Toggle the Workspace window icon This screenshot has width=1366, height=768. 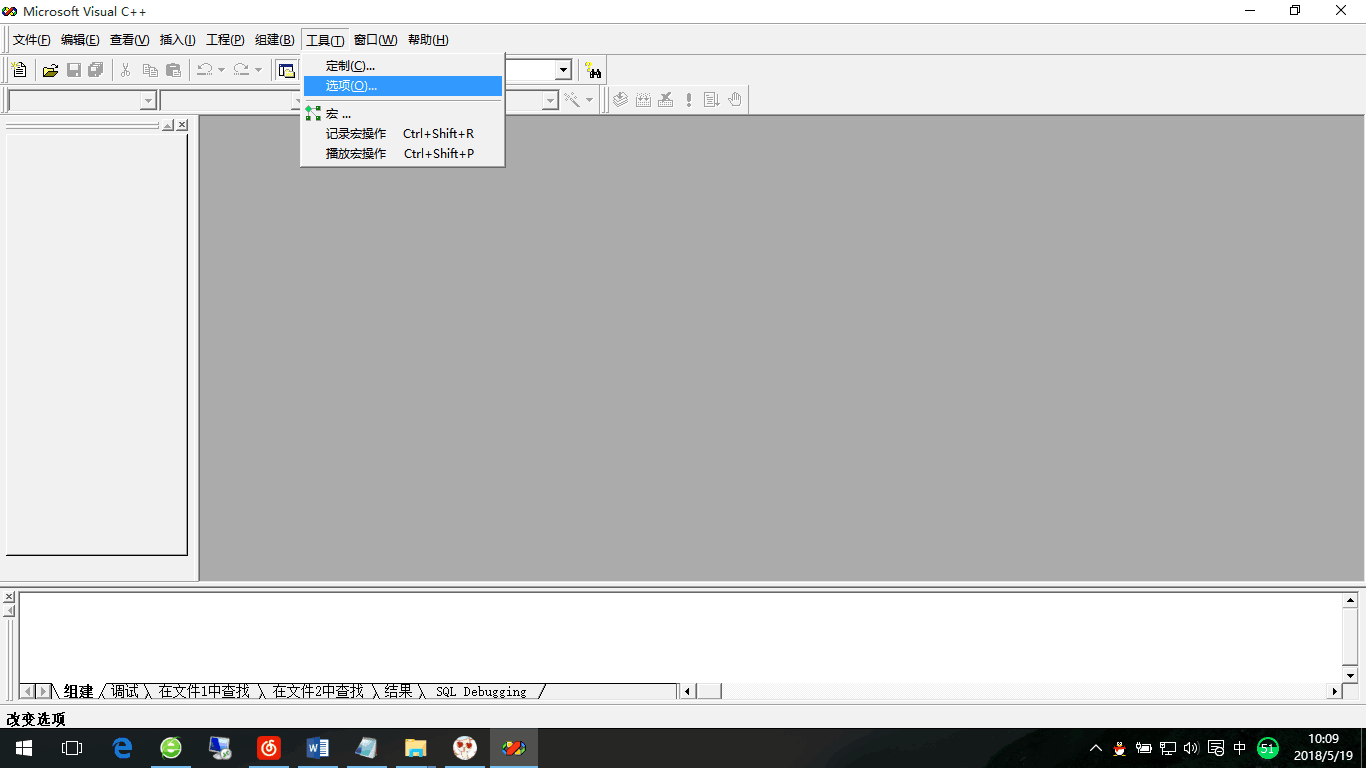(x=287, y=70)
